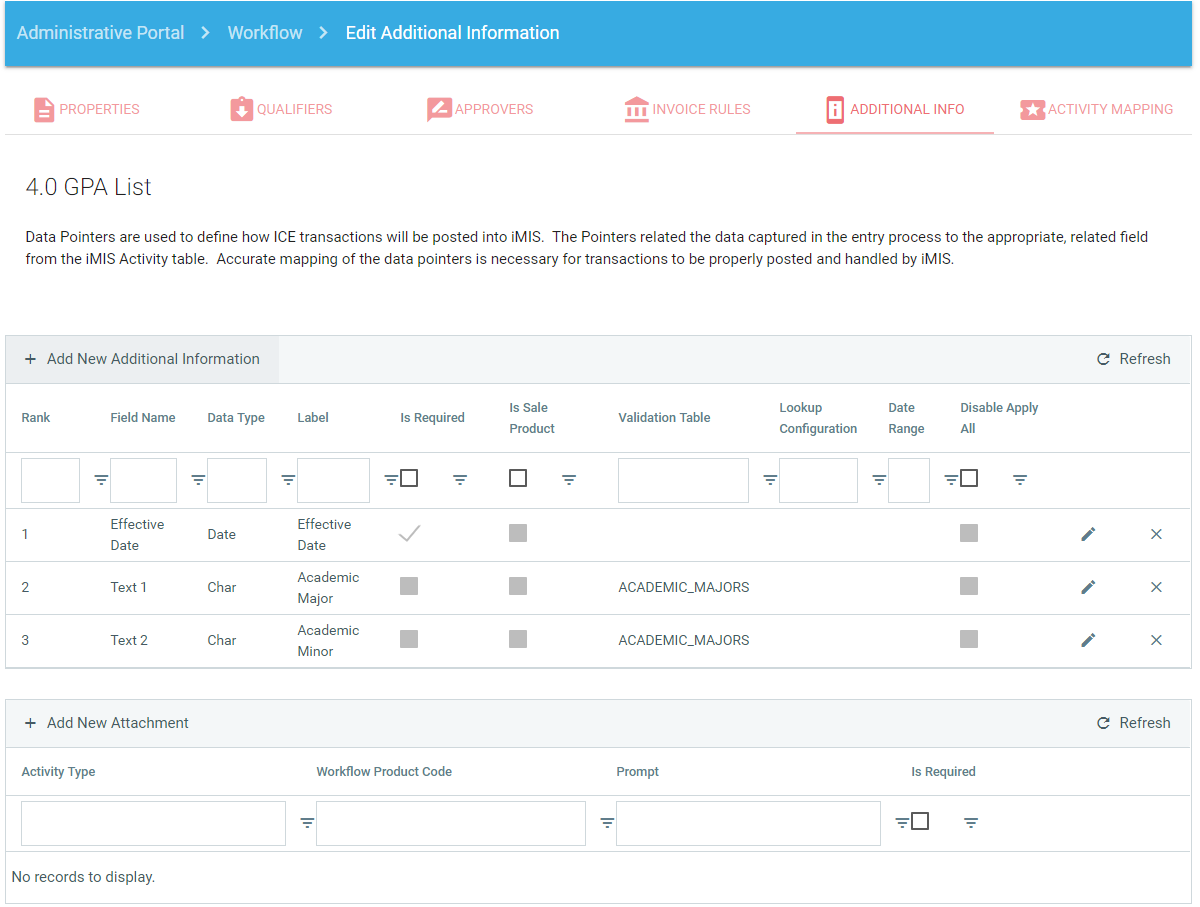Delete the Text 2 row using X icon
The width and height of the screenshot is (1200, 907).
pyautogui.click(x=1156, y=640)
